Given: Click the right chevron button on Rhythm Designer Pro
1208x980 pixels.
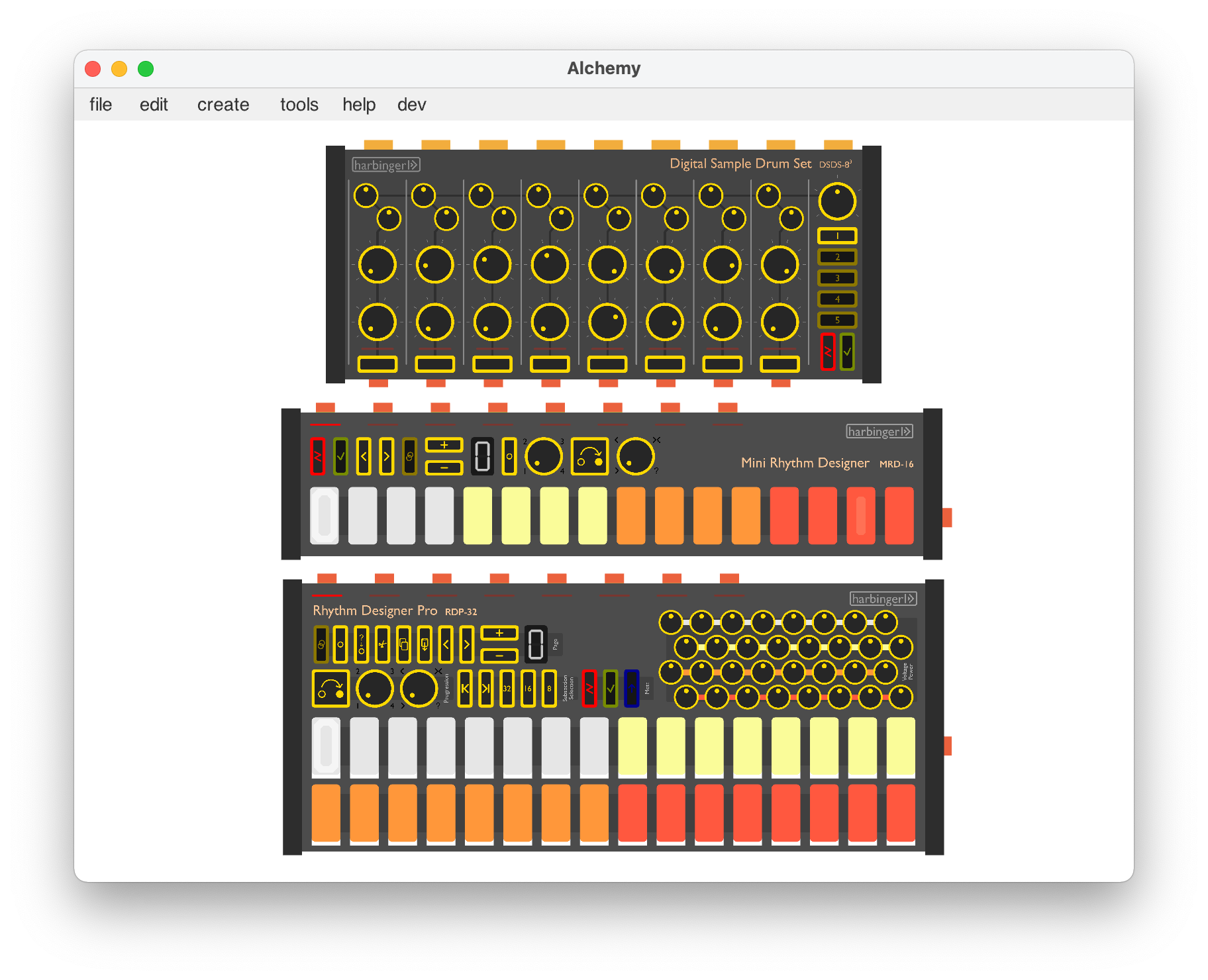Looking at the screenshot, I should point(467,644).
